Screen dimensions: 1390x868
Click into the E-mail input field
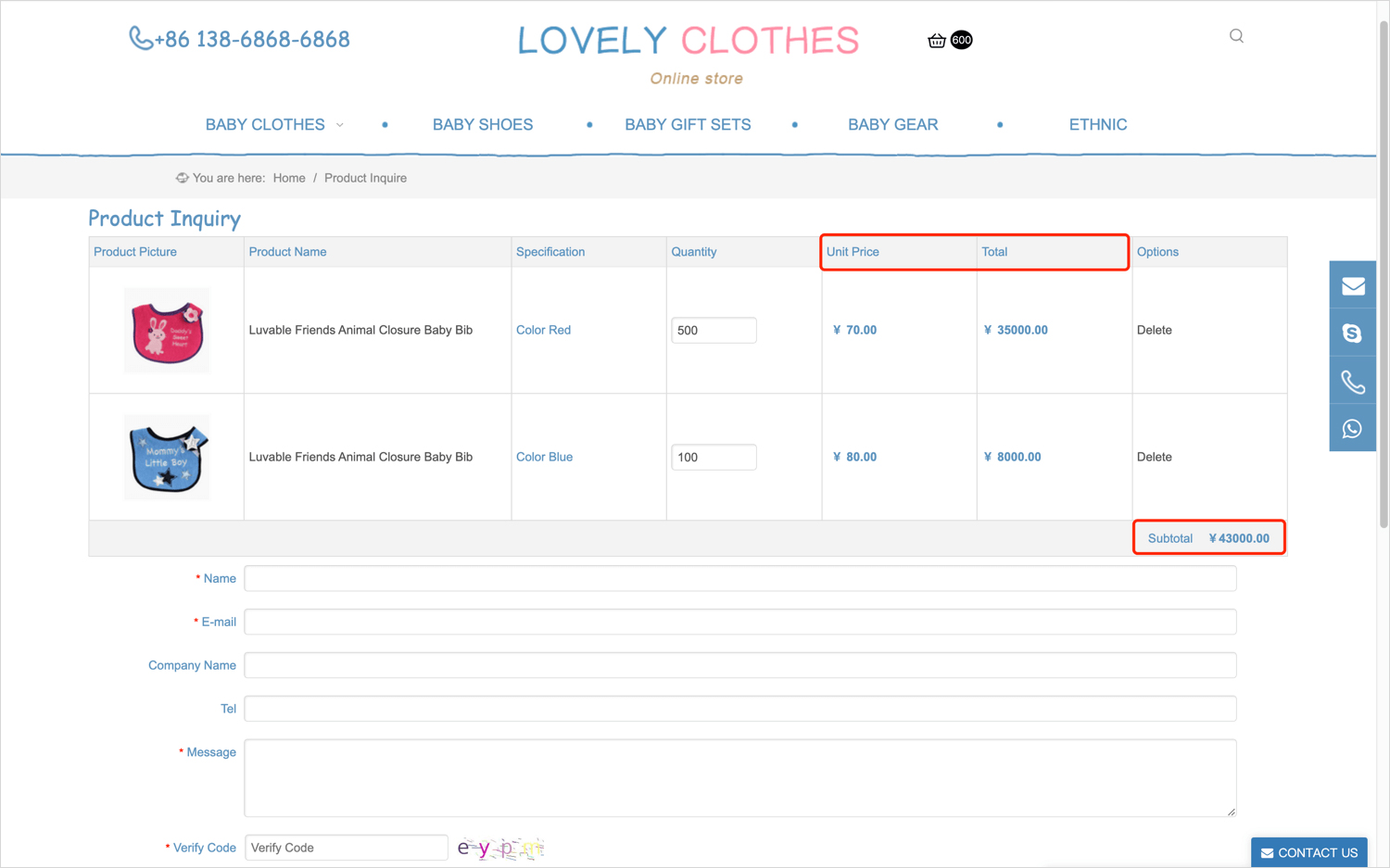[x=739, y=622]
